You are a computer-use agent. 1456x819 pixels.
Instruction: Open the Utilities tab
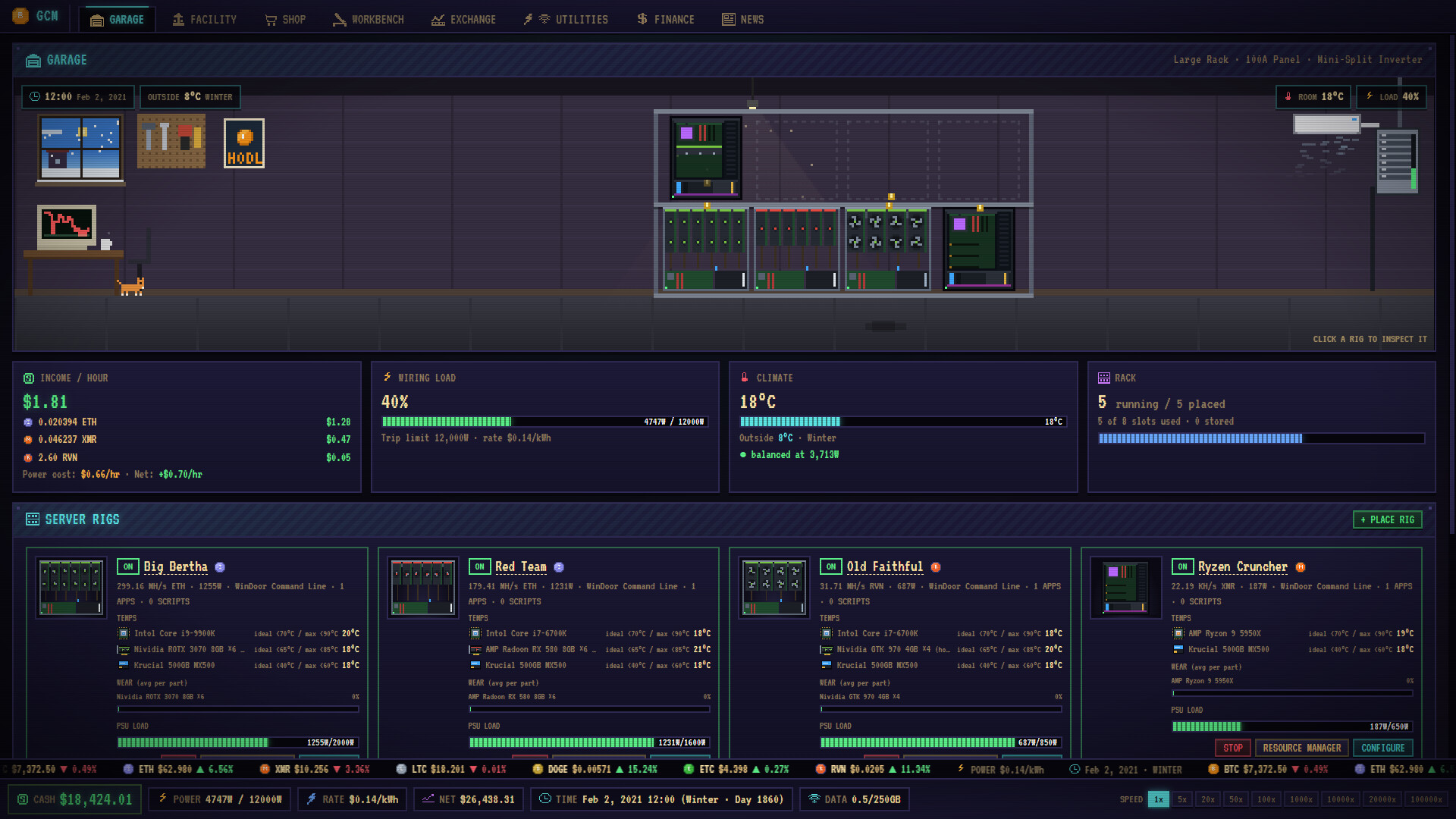coord(566,20)
